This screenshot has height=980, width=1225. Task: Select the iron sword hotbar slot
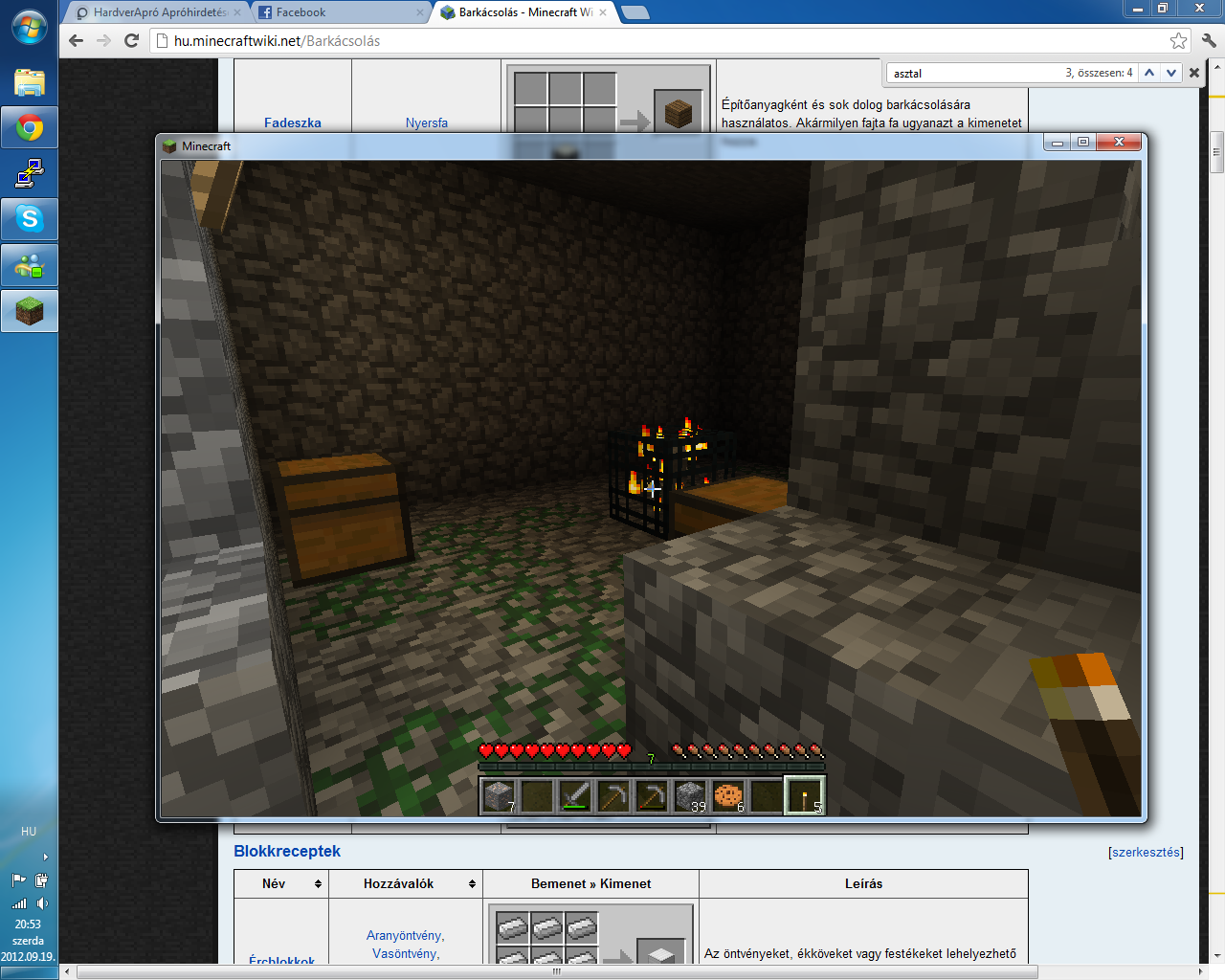575,795
